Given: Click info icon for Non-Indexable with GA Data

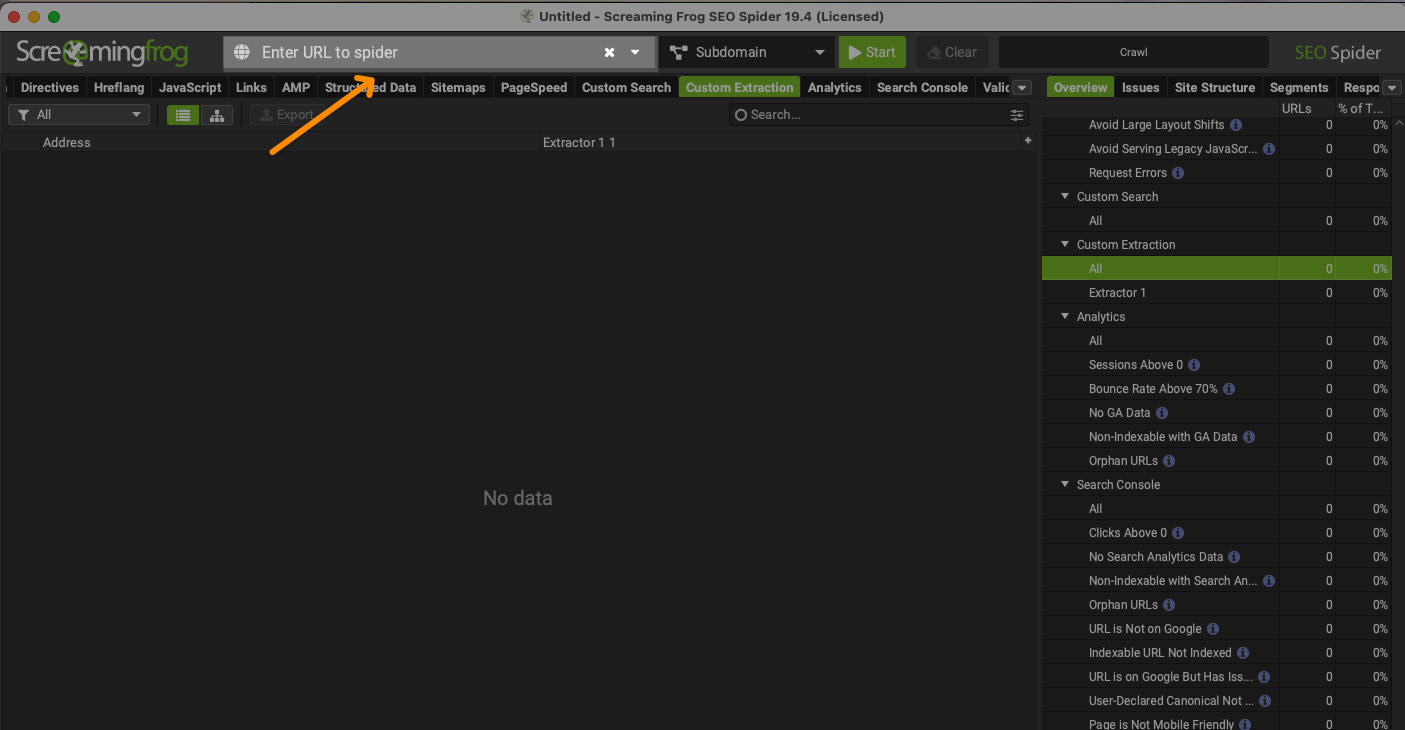Looking at the screenshot, I should pos(1249,437).
